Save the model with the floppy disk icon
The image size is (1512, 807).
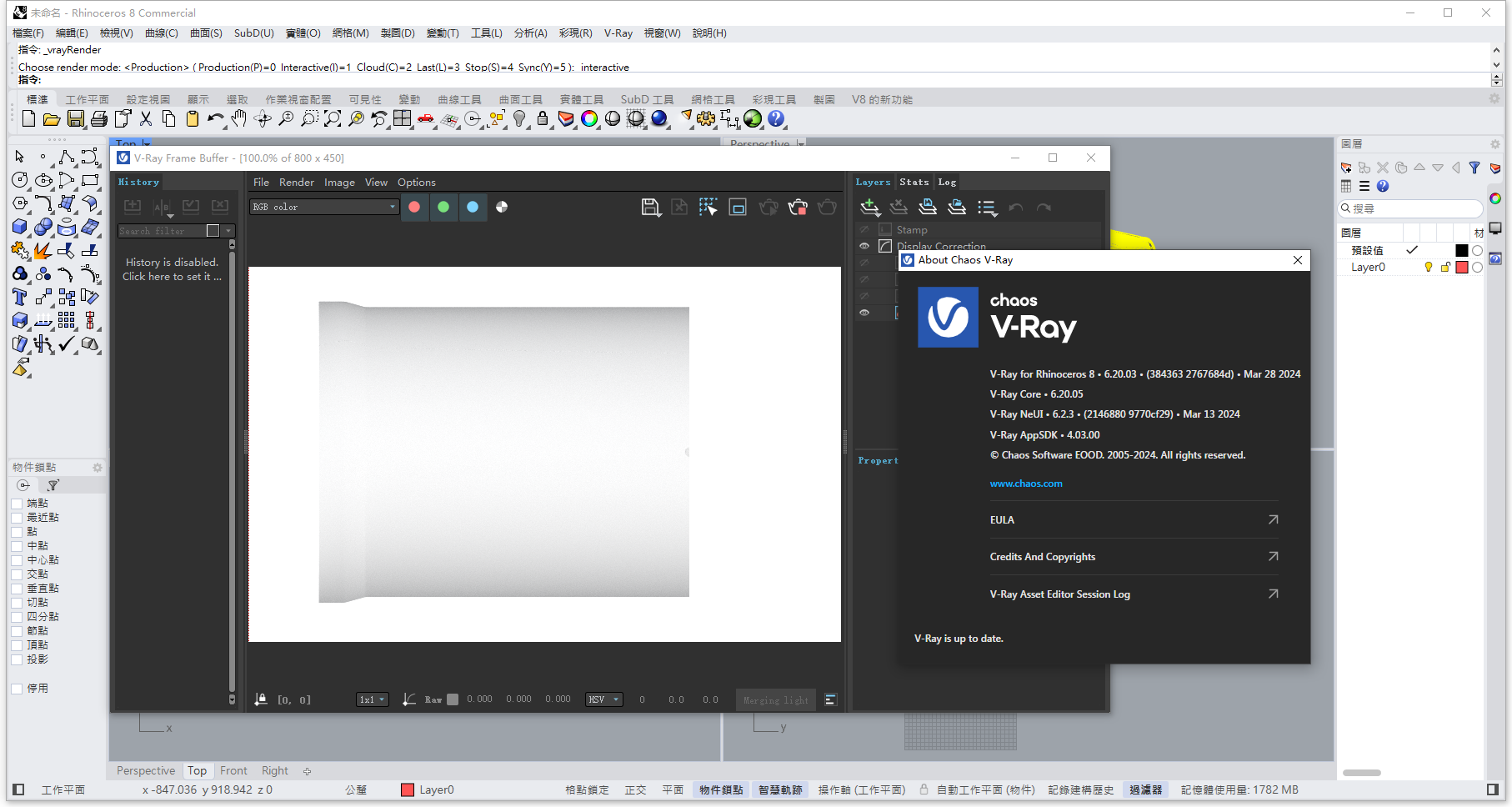pyautogui.click(x=75, y=119)
